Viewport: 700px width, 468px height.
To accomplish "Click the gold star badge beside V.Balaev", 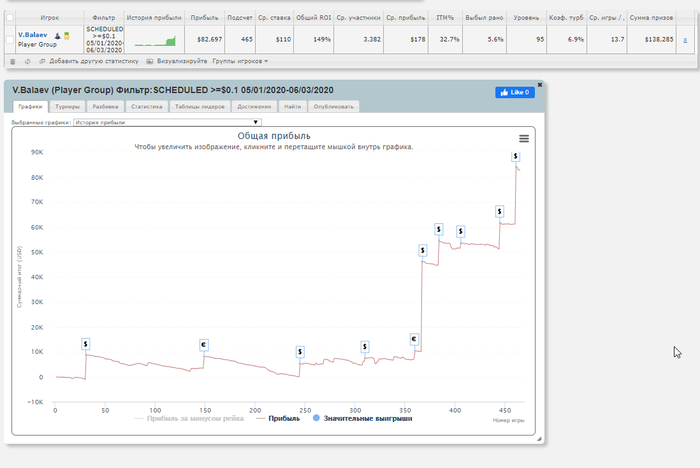I will [x=67, y=35].
